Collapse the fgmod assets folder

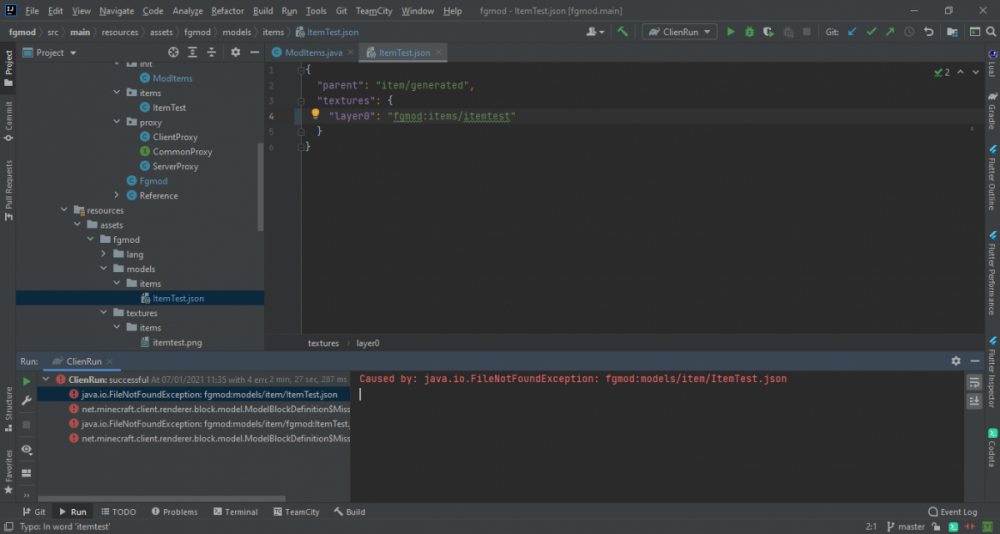(90, 239)
